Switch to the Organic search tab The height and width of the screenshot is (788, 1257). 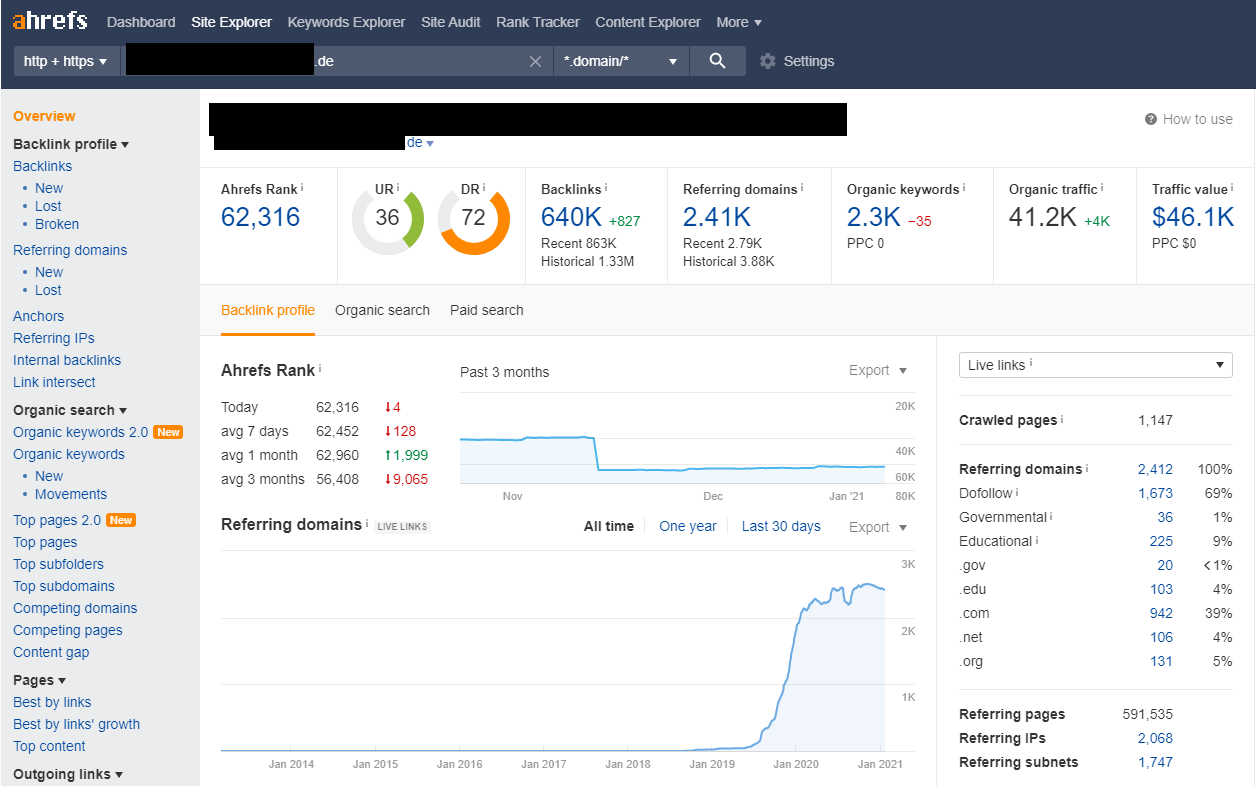382,310
